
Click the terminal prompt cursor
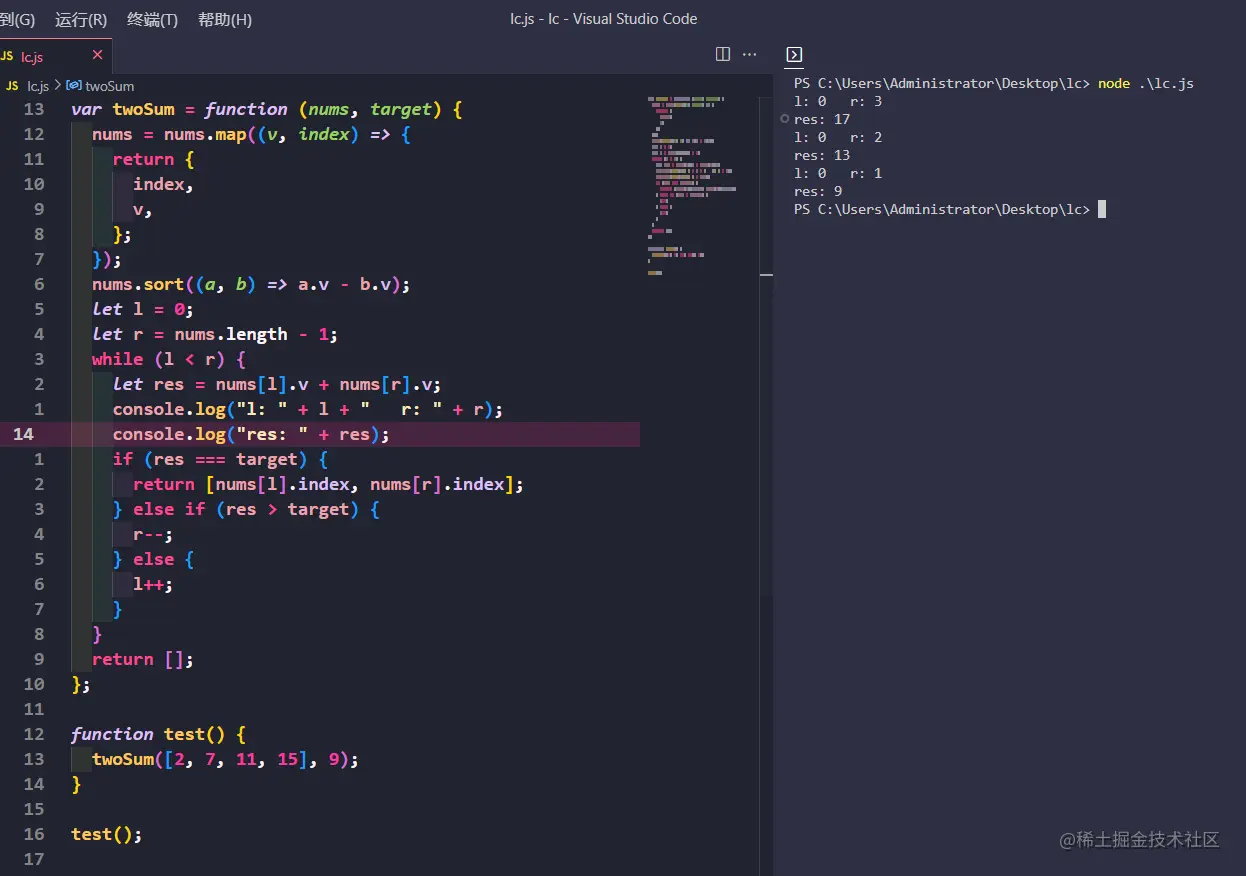1102,209
